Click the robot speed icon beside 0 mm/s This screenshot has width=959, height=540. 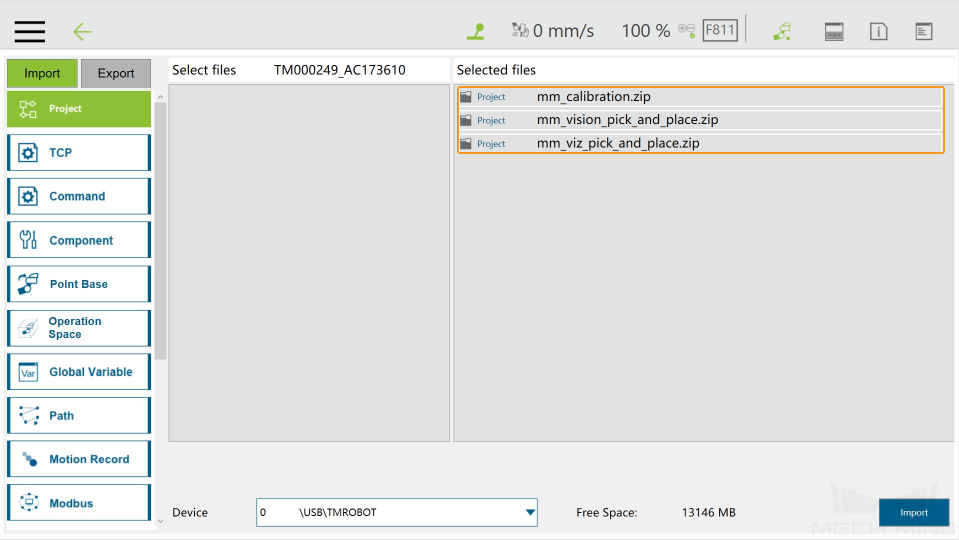click(520, 30)
